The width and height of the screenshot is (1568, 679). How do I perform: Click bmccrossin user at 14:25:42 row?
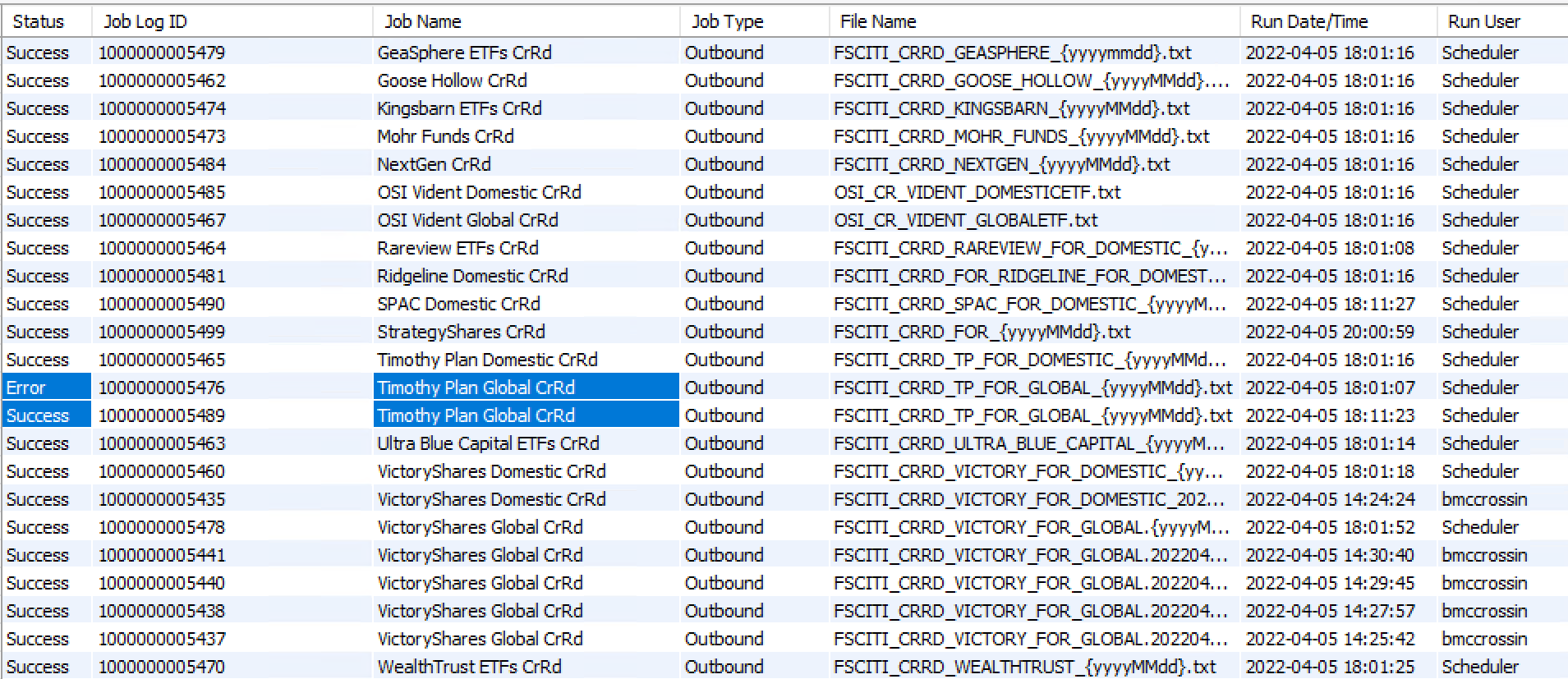click(x=1484, y=639)
